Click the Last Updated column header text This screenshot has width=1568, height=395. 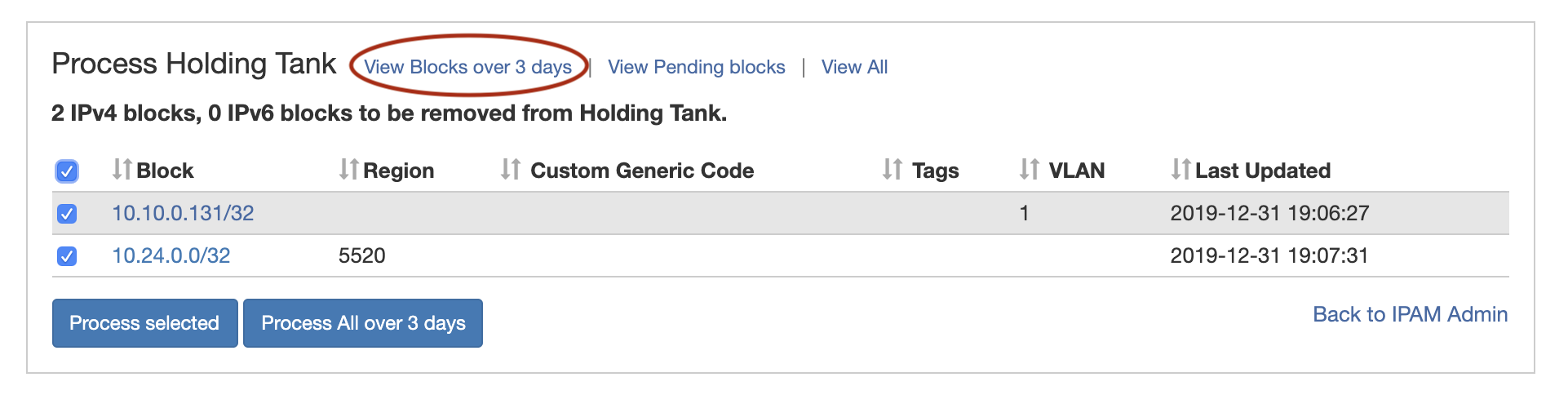coord(1262,171)
